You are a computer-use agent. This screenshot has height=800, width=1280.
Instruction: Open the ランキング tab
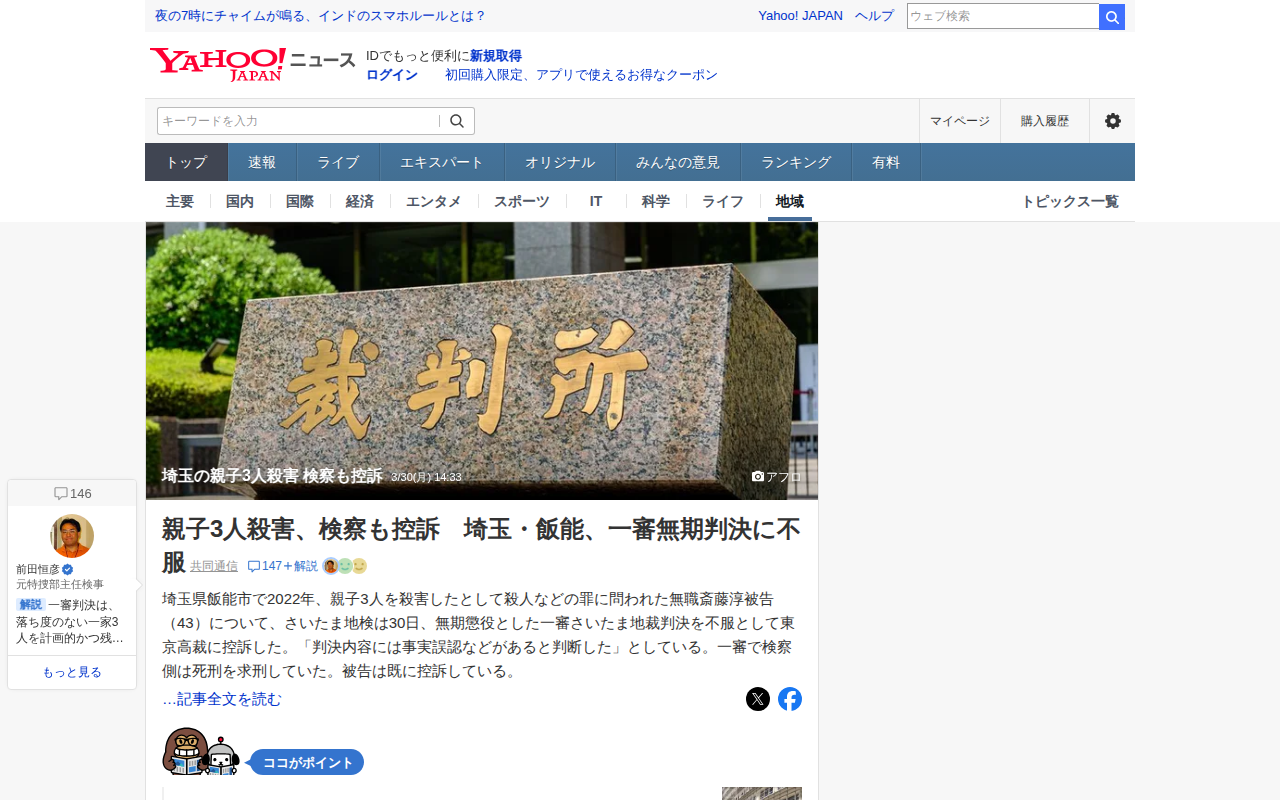coord(796,162)
